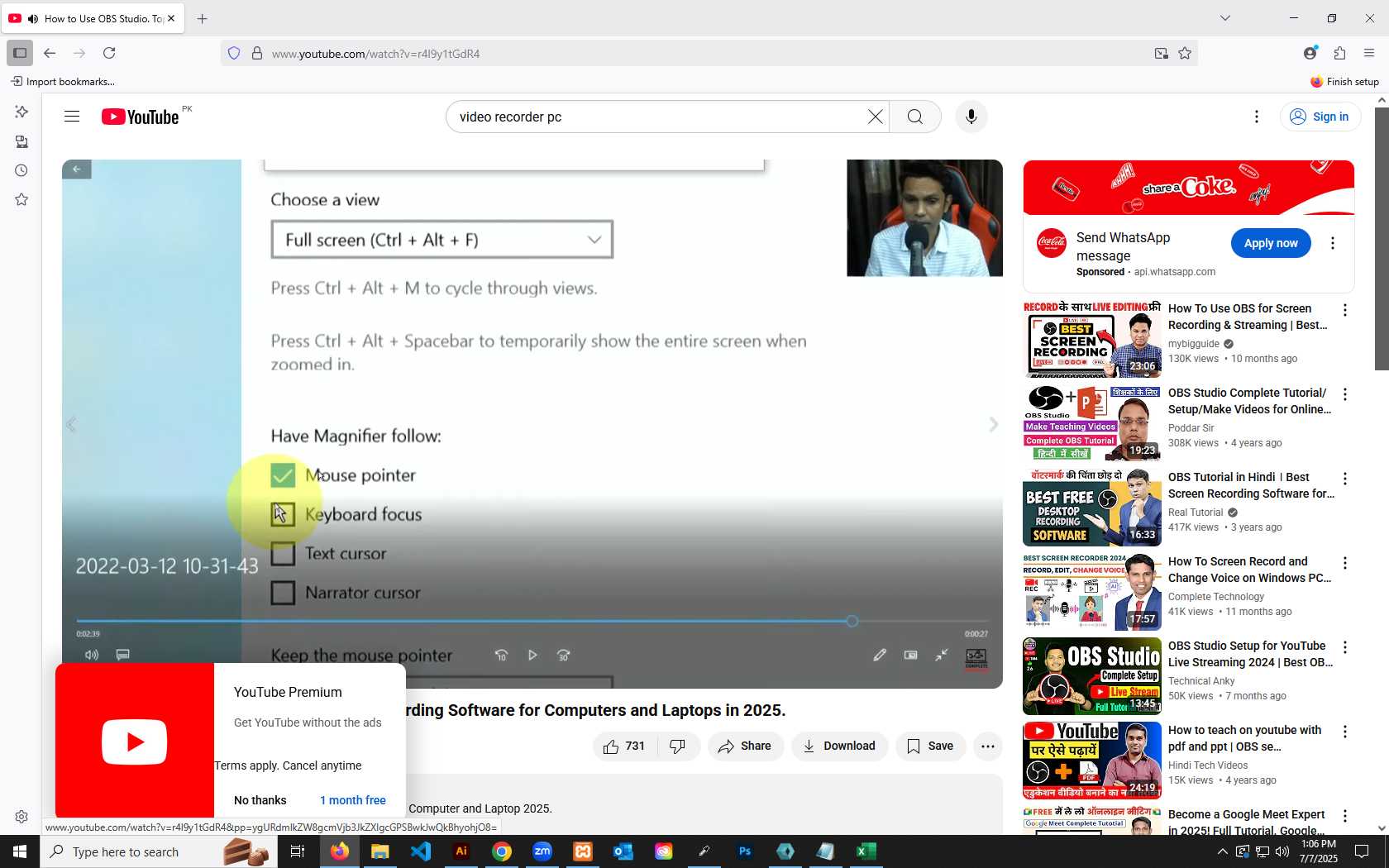Viewport: 1389px width, 868px height.
Task: Open sidebar settings gear
Action: [21, 817]
